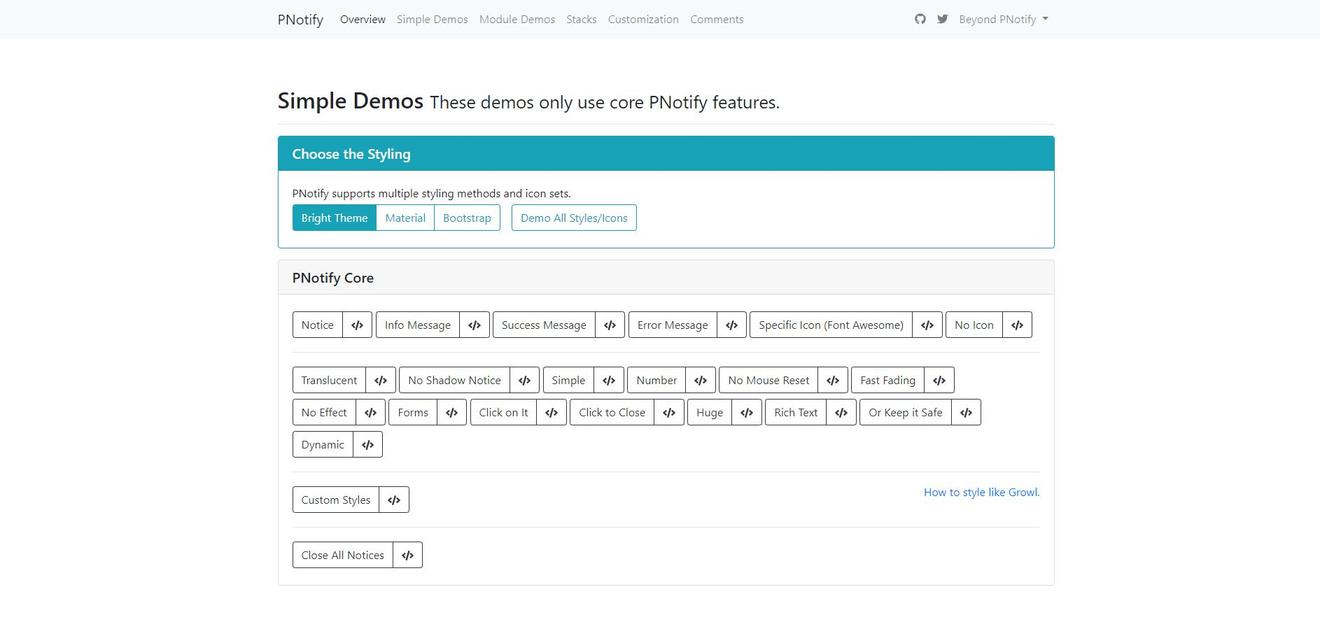Show code for the Notice demo
Image resolution: width=1320 pixels, height=636 pixels.
(357, 325)
